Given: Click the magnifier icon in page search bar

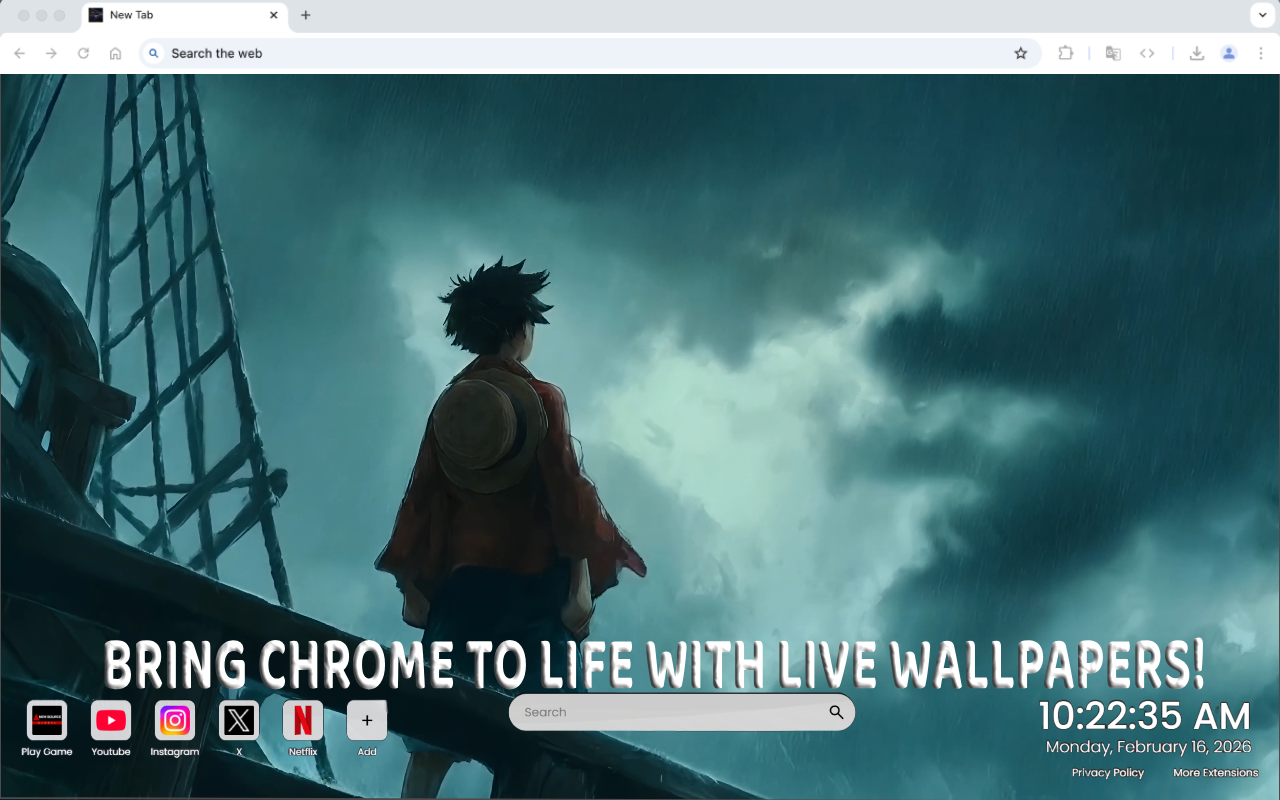Looking at the screenshot, I should click(x=836, y=712).
